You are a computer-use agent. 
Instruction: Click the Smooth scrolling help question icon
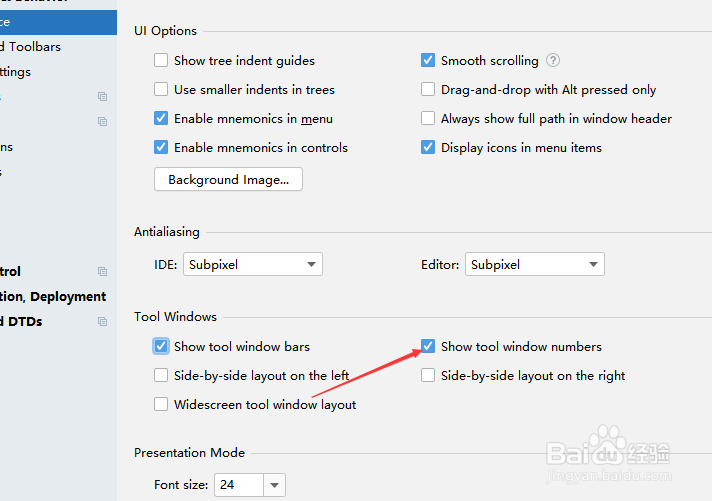click(x=553, y=60)
